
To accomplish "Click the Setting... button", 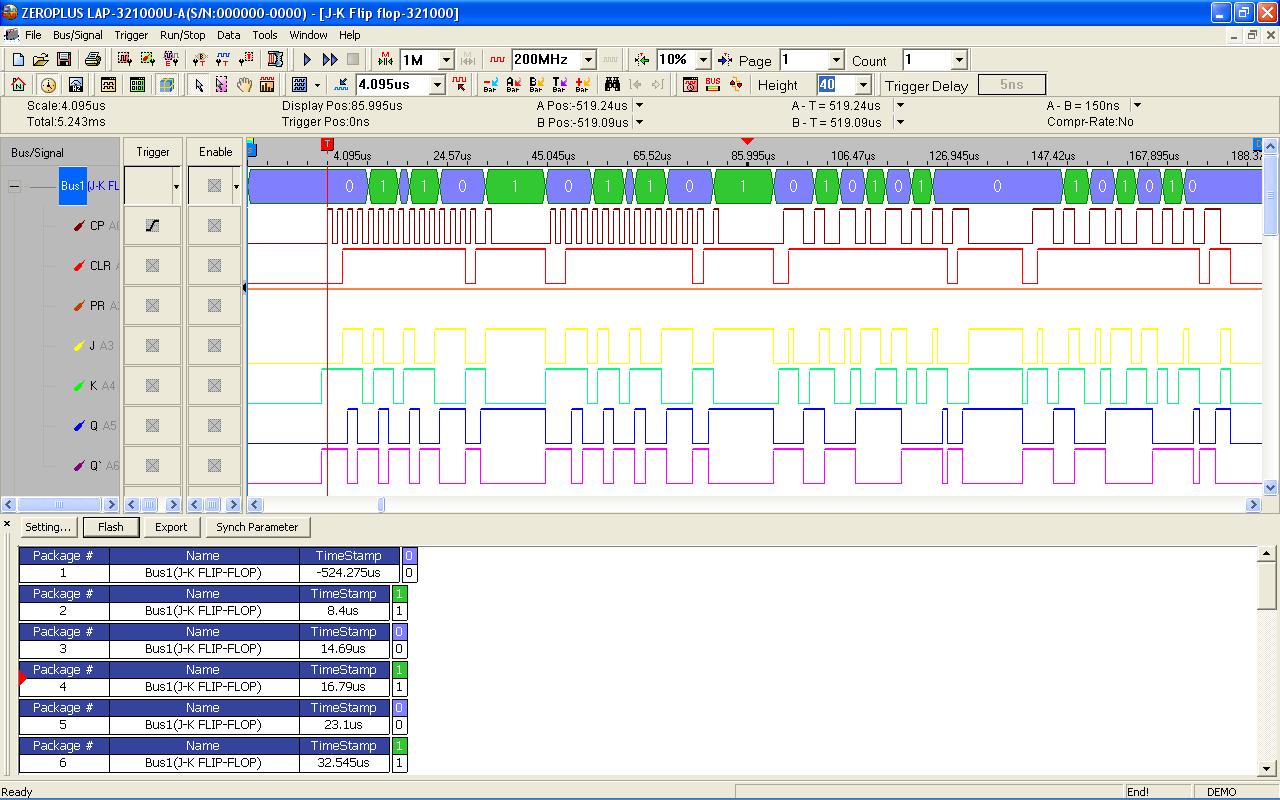I will pyautogui.click(x=48, y=527).
